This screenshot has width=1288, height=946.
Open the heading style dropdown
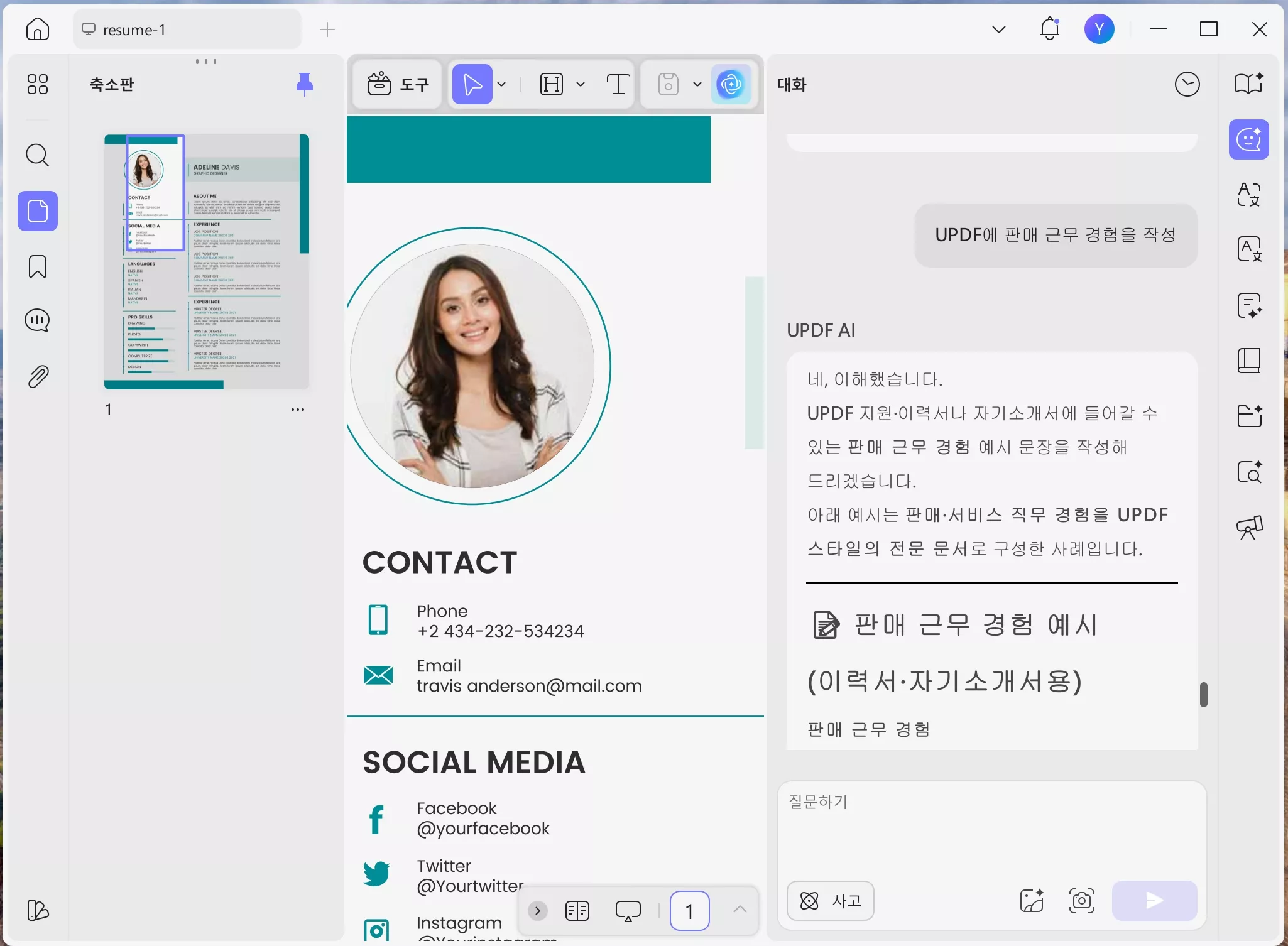point(580,84)
